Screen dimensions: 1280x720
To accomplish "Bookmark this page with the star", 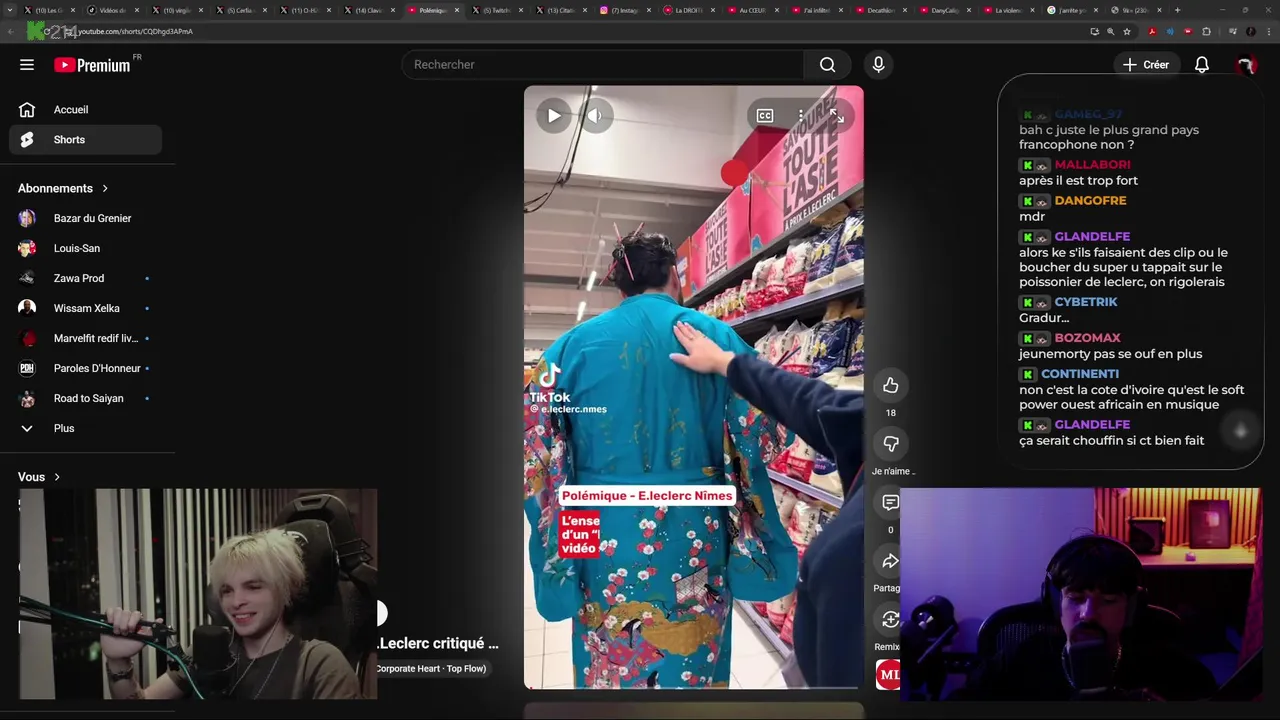I will tap(1127, 32).
